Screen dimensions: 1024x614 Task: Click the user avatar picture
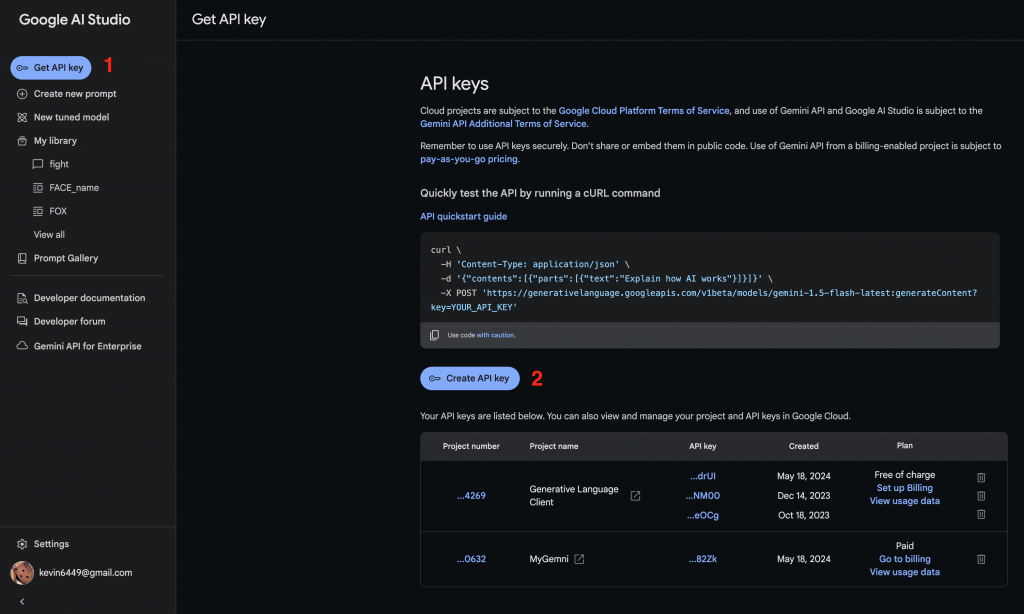click(x=22, y=573)
